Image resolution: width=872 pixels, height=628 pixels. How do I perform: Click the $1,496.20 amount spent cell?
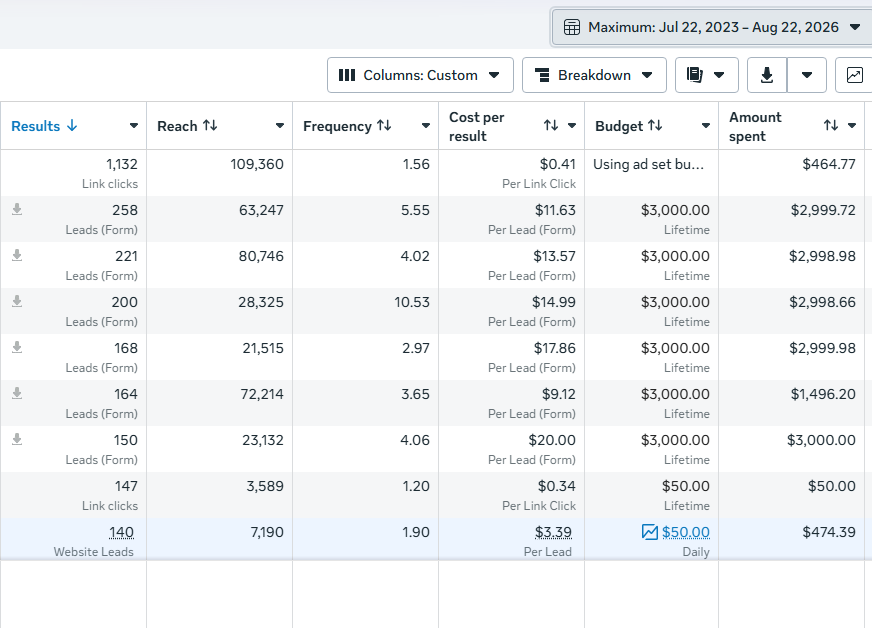tap(791, 403)
